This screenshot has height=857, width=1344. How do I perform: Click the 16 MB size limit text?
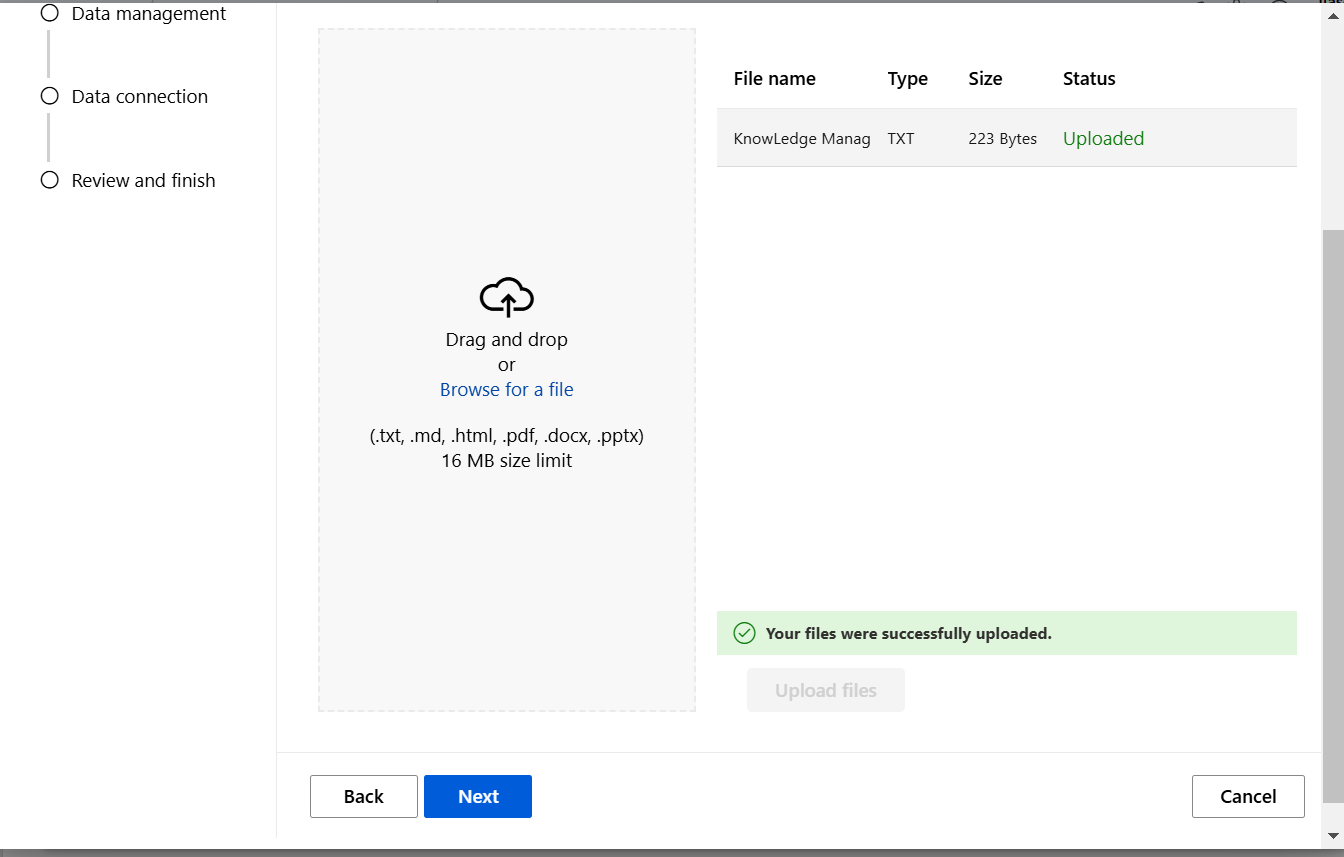(507, 461)
